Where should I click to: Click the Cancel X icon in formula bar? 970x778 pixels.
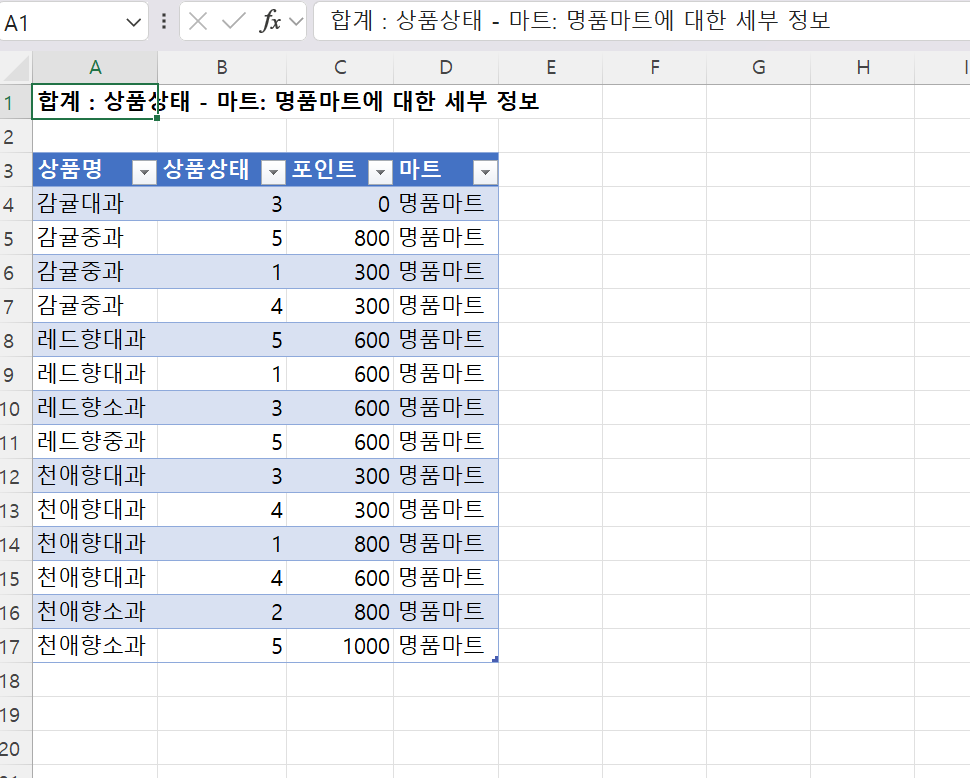tap(199, 22)
